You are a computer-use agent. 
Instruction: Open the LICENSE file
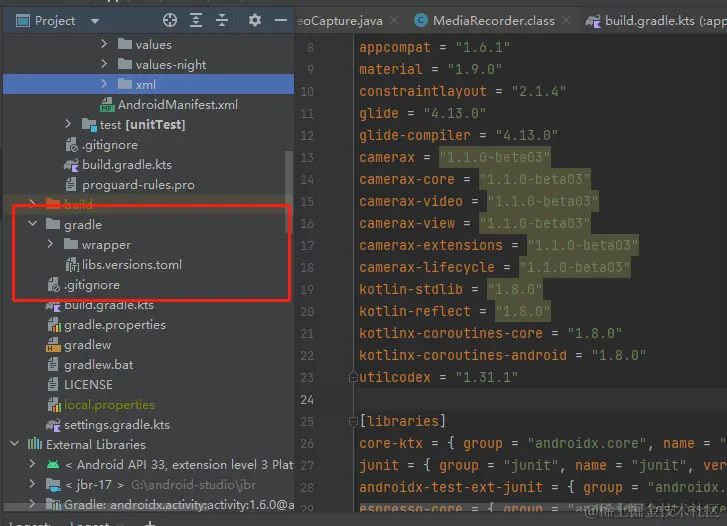(88, 385)
